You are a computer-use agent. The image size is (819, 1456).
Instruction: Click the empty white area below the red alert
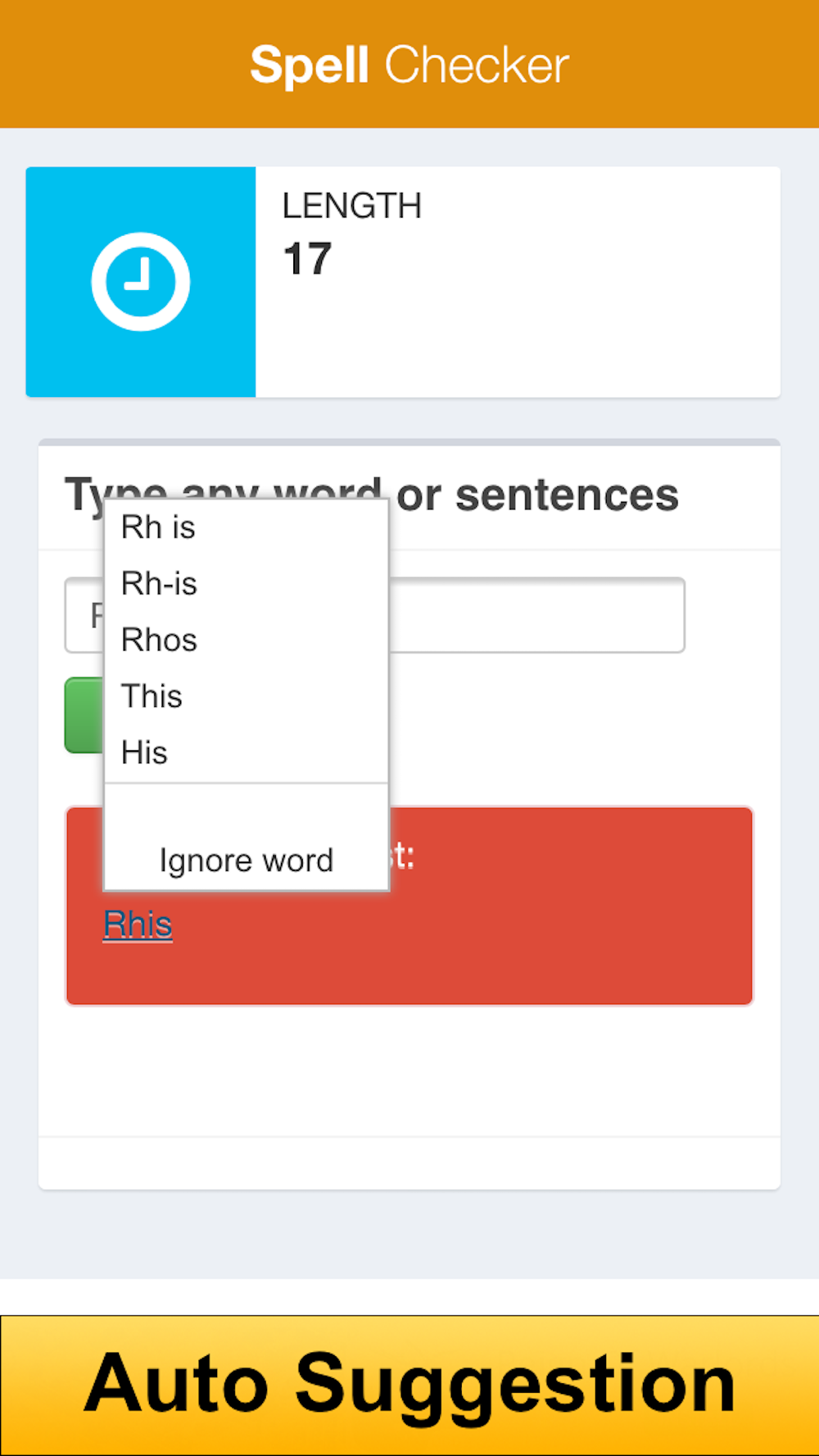[x=409, y=1071]
